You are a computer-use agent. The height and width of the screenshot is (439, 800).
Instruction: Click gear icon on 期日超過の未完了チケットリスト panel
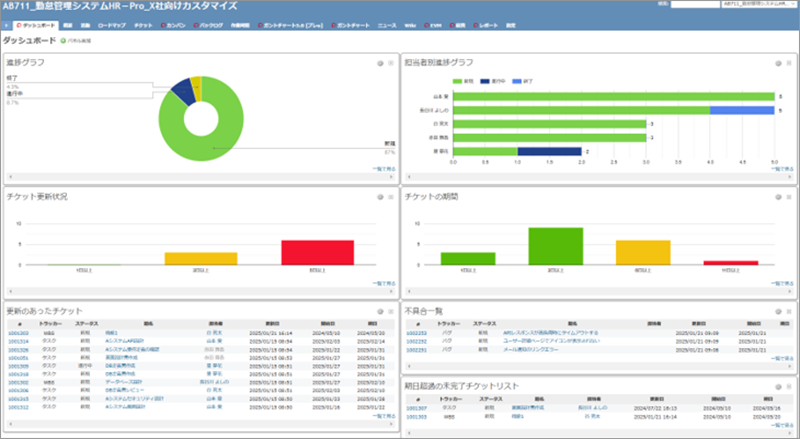coord(780,385)
